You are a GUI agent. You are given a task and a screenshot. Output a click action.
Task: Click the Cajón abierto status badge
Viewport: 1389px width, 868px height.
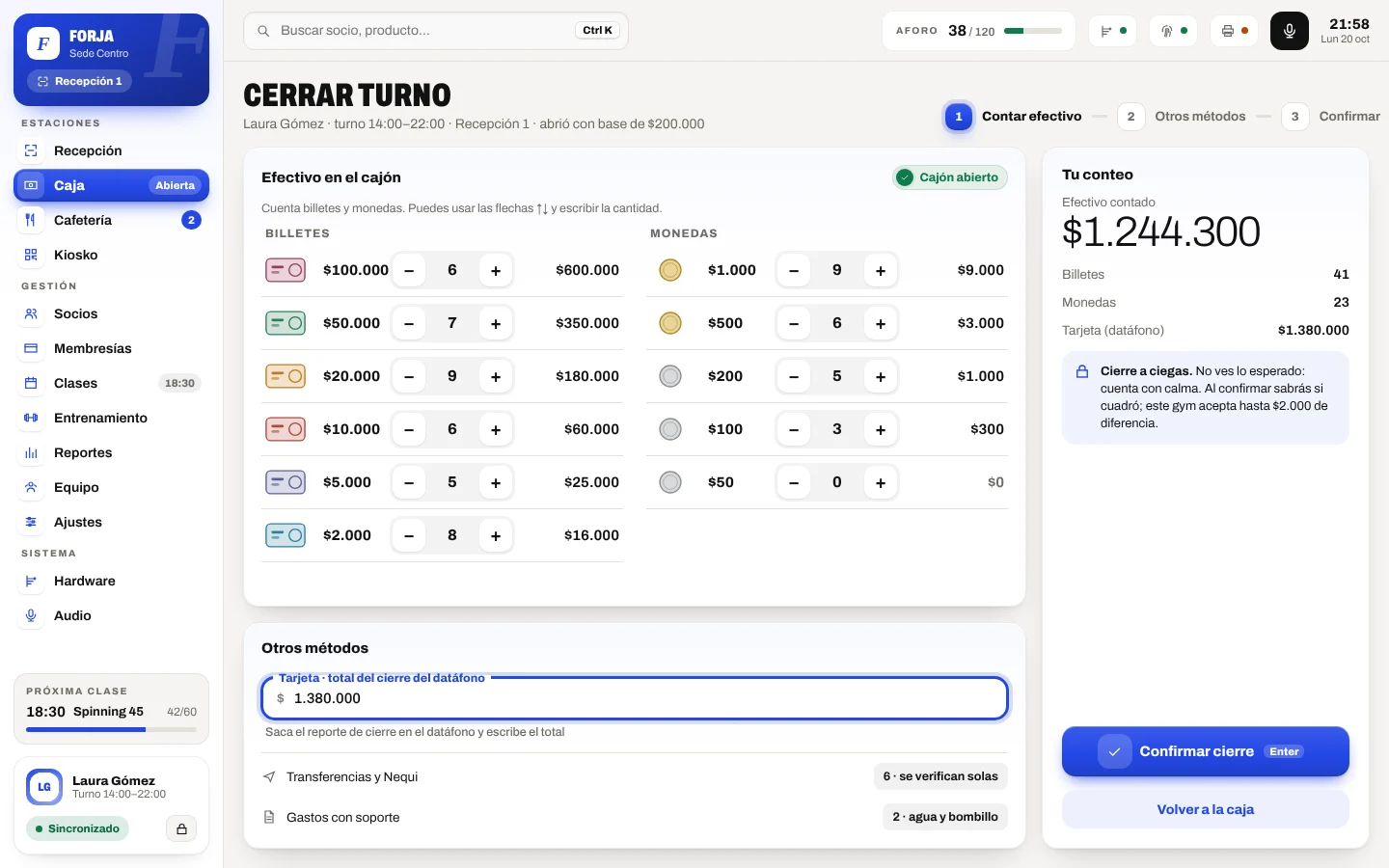pos(950,177)
